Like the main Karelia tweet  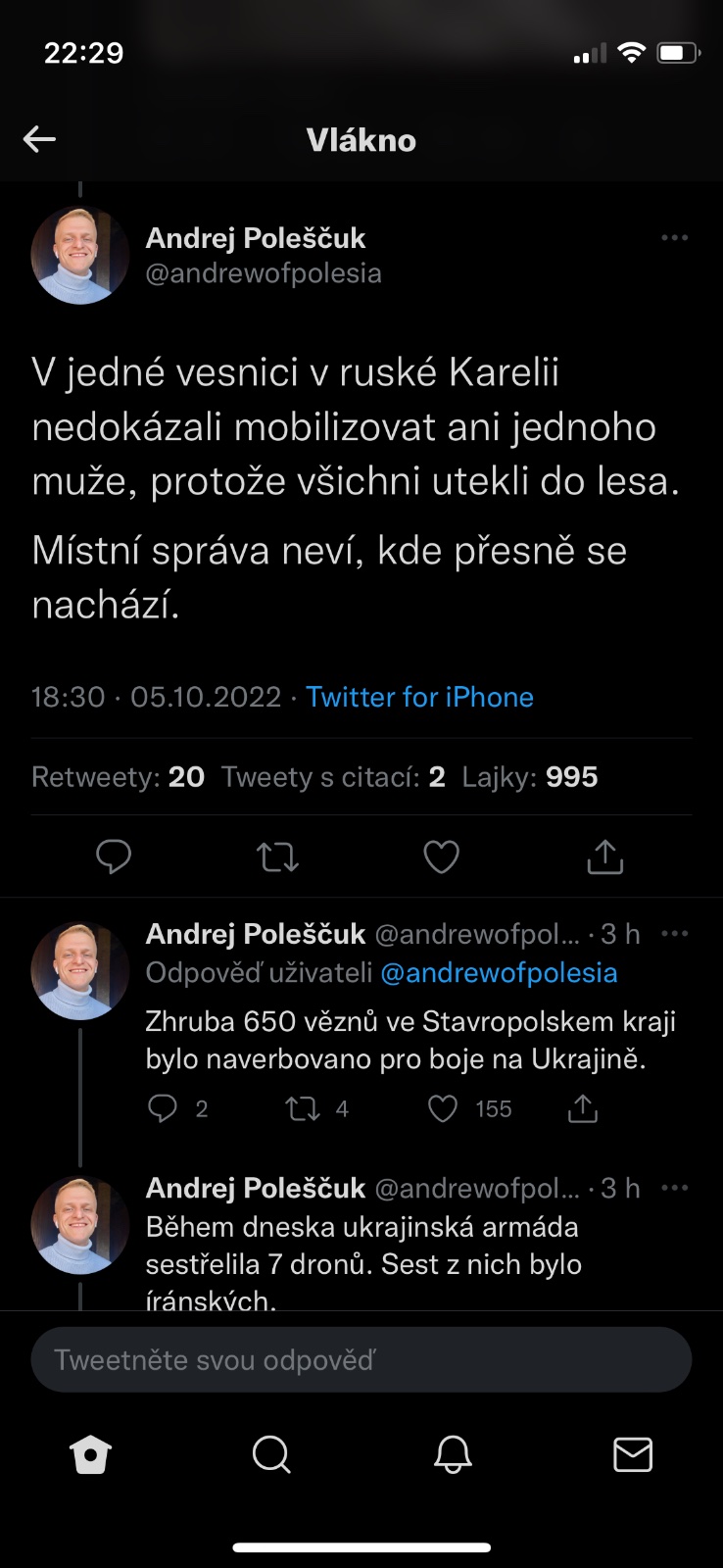(x=441, y=857)
